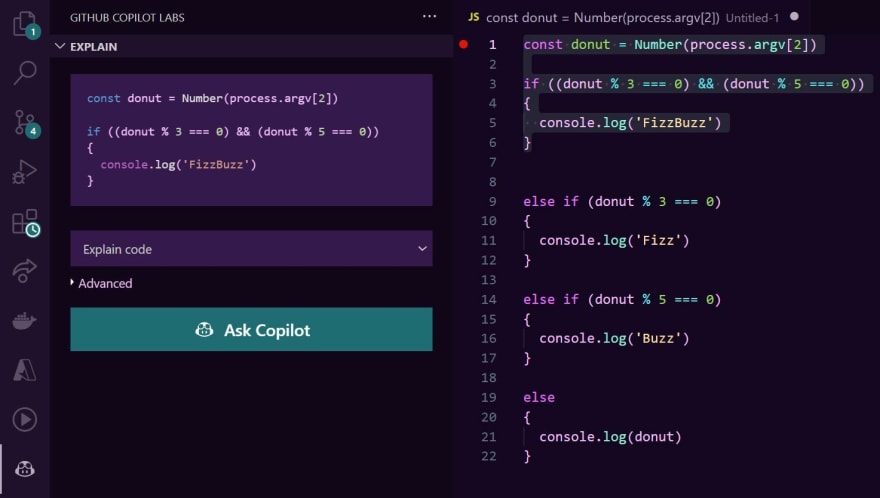Open the GitHub Copilot Labs icon
880x498 pixels.
click(25, 469)
